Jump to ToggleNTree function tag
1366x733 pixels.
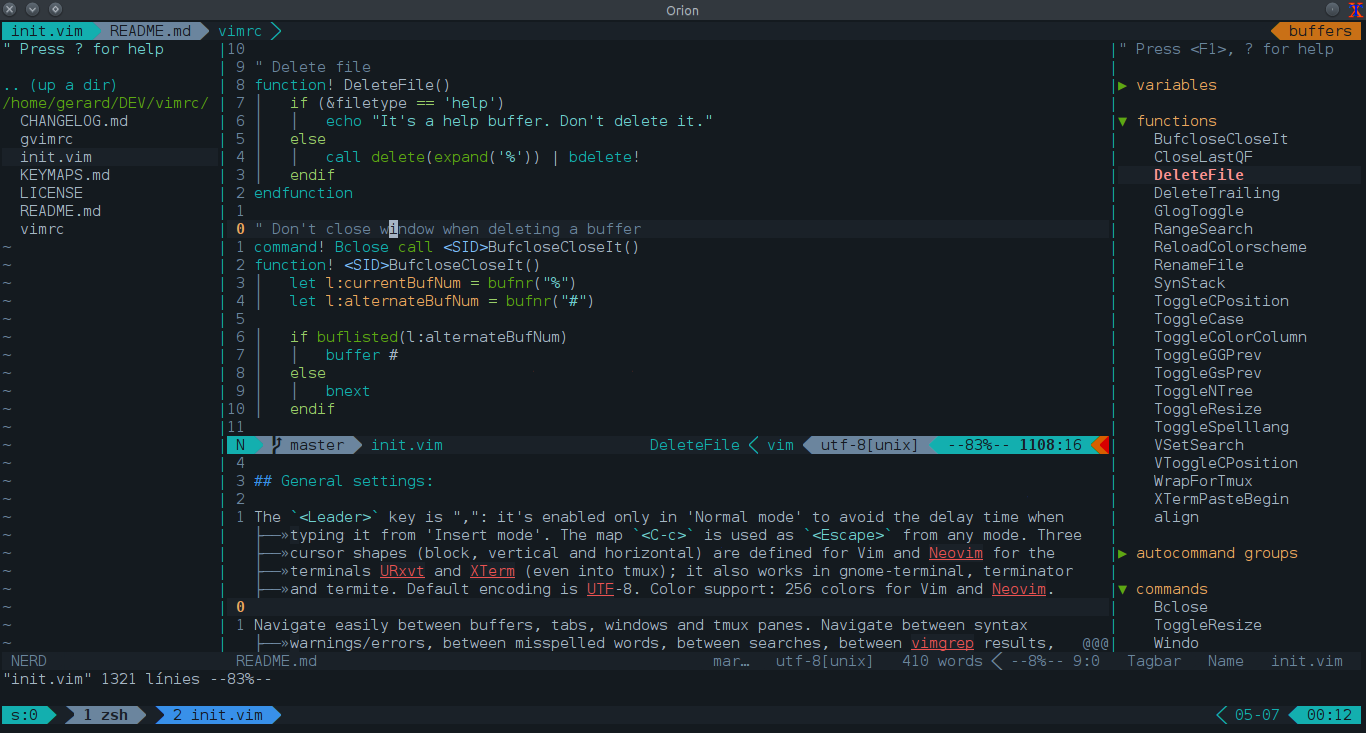click(1203, 391)
